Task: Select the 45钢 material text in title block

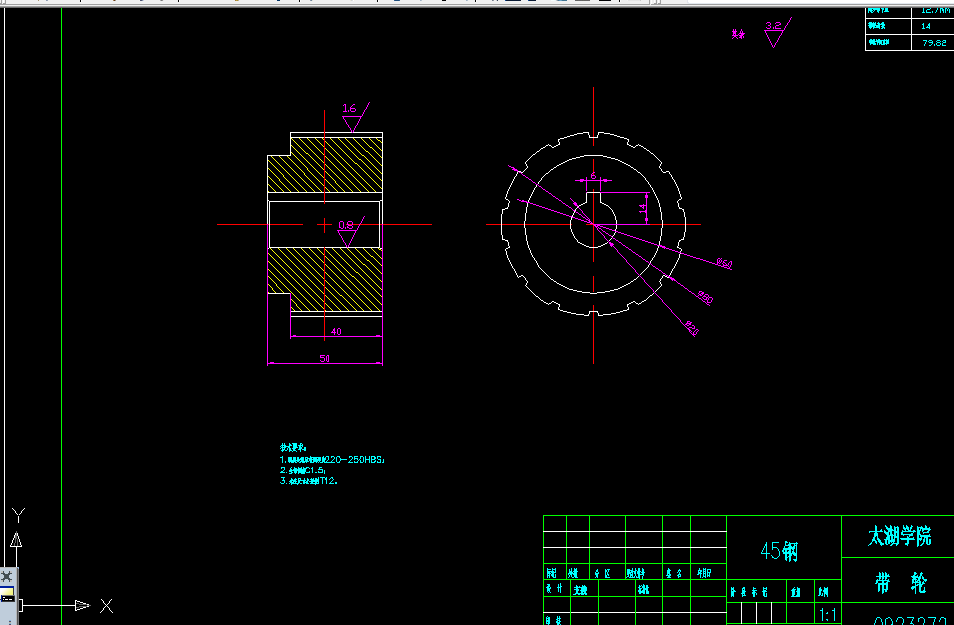Action: click(779, 551)
